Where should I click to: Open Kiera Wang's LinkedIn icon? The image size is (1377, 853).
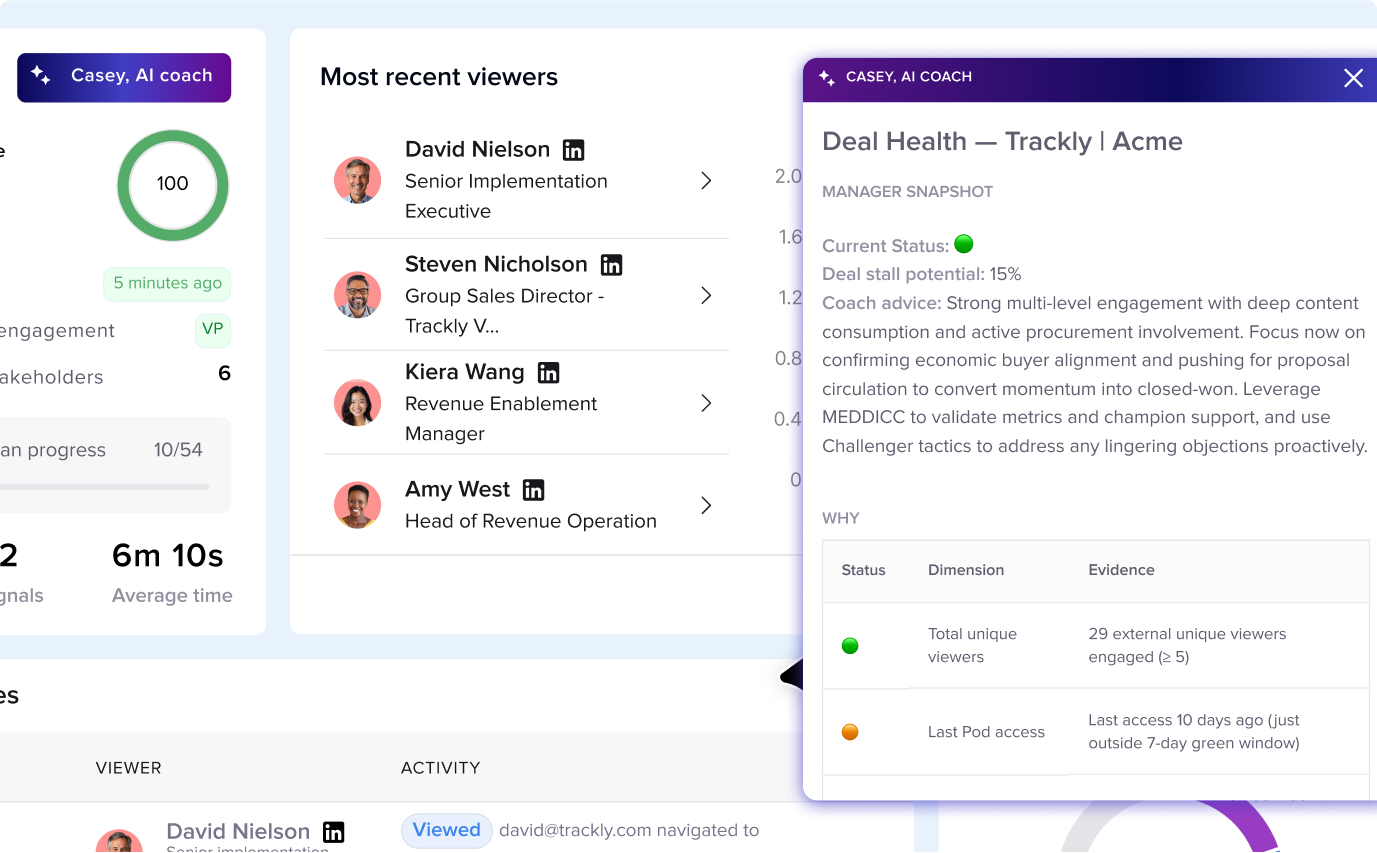click(548, 373)
